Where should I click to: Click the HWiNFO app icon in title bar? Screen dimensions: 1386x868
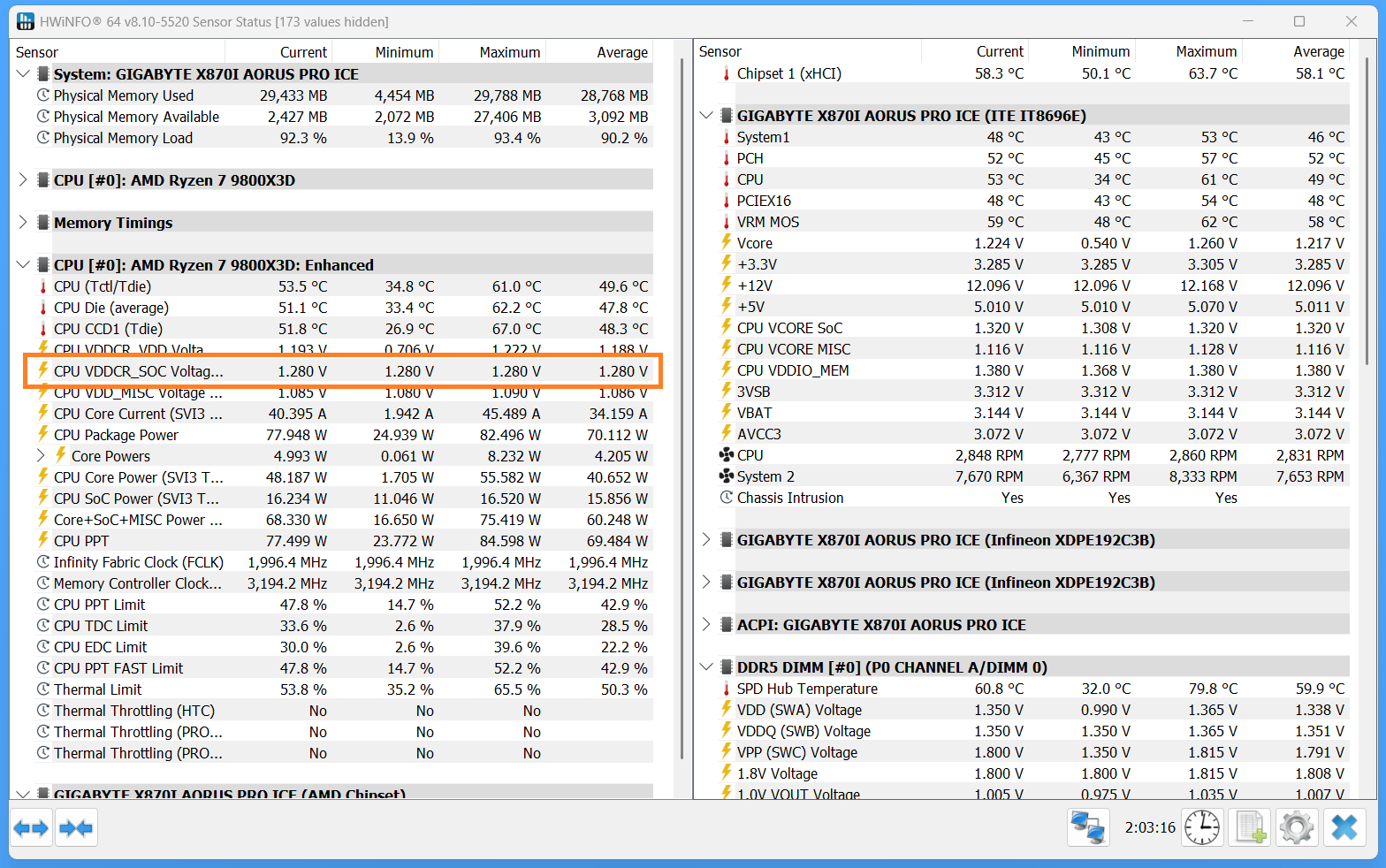[26, 21]
